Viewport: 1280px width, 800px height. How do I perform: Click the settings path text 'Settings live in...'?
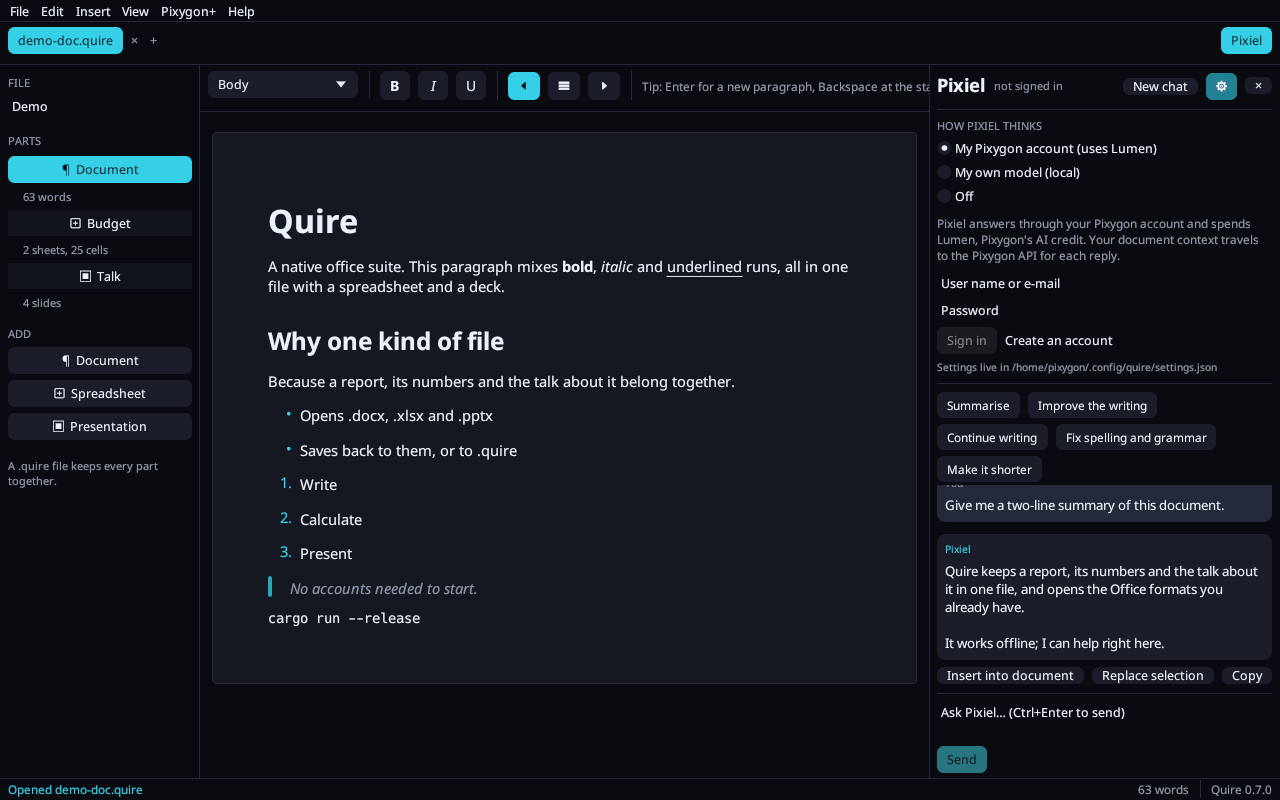1077,367
